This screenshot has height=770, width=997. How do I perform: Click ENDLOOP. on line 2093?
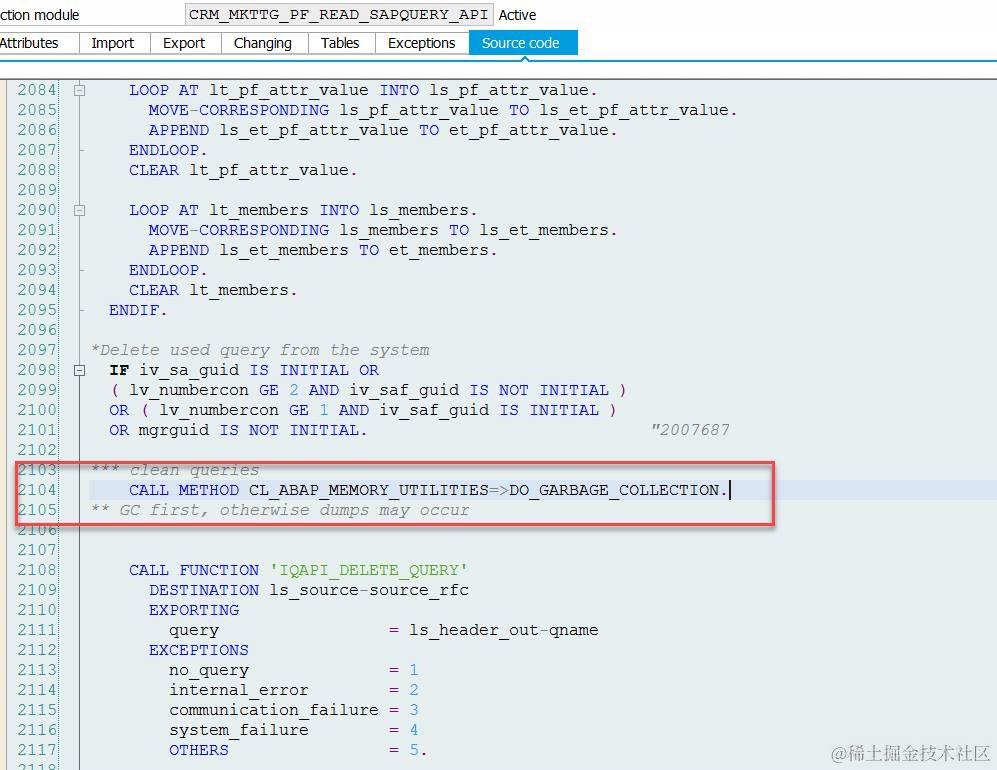point(168,270)
